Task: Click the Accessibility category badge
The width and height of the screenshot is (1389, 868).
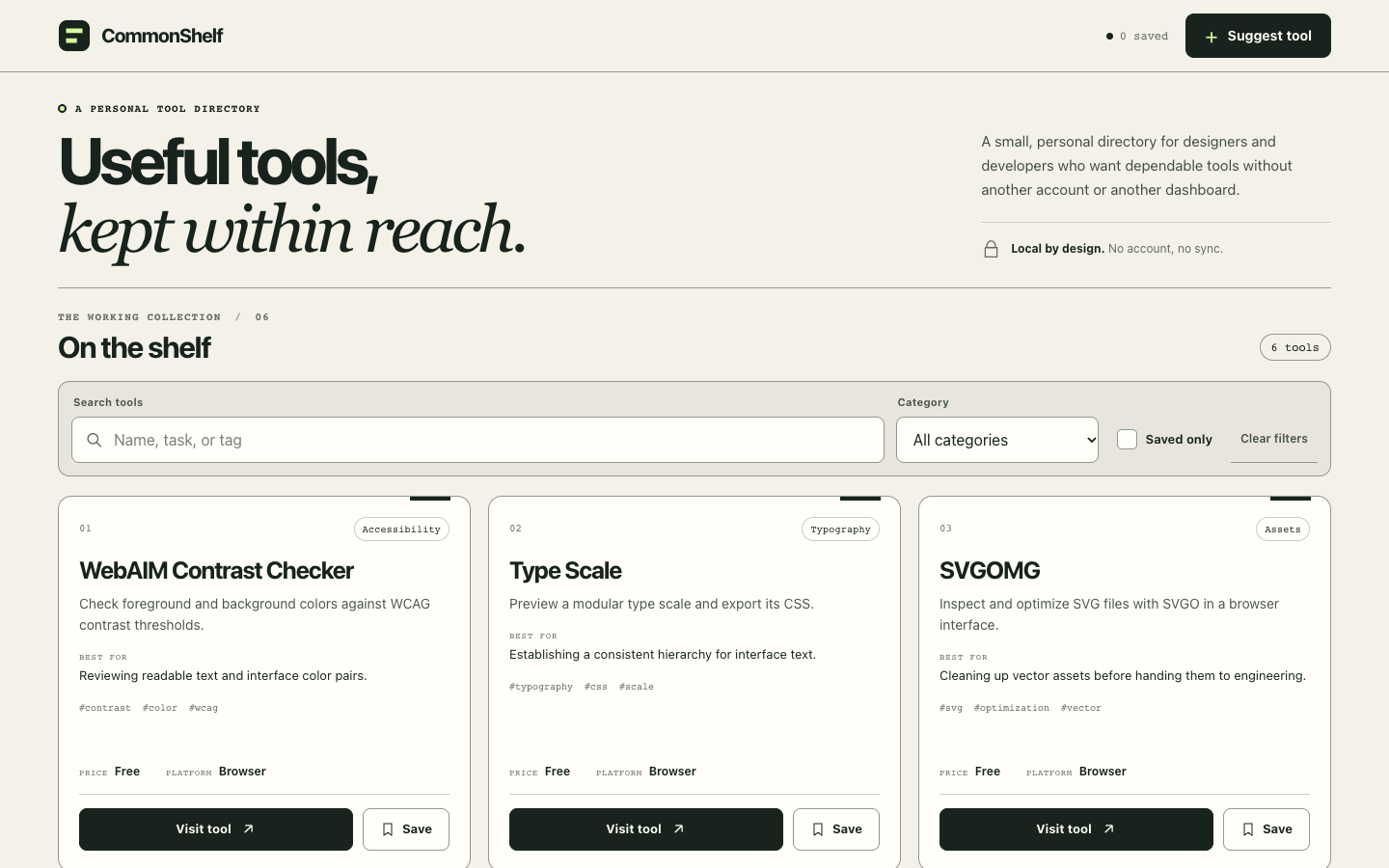Action: tap(401, 529)
